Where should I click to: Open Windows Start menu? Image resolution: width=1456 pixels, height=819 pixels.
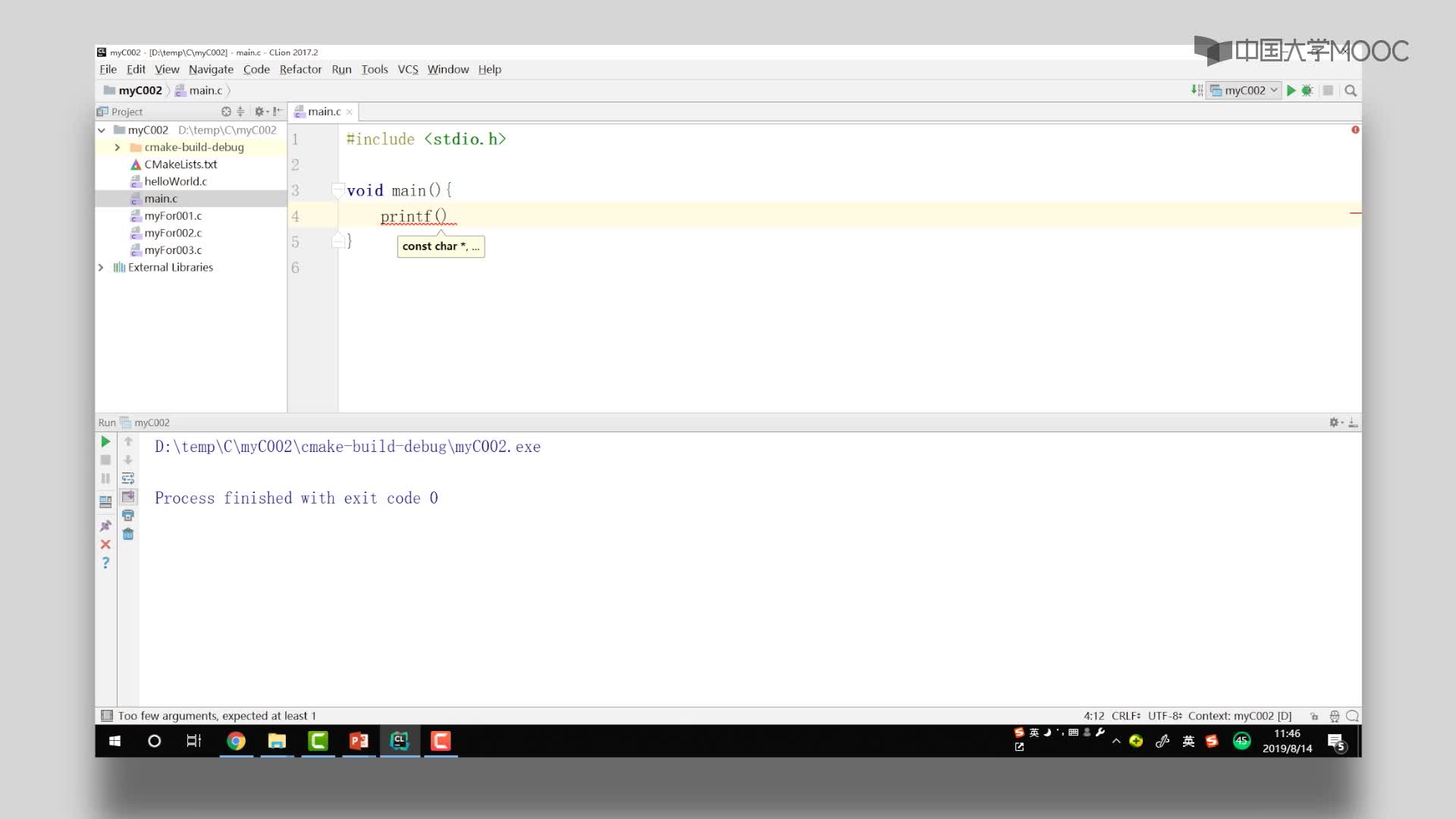click(115, 741)
